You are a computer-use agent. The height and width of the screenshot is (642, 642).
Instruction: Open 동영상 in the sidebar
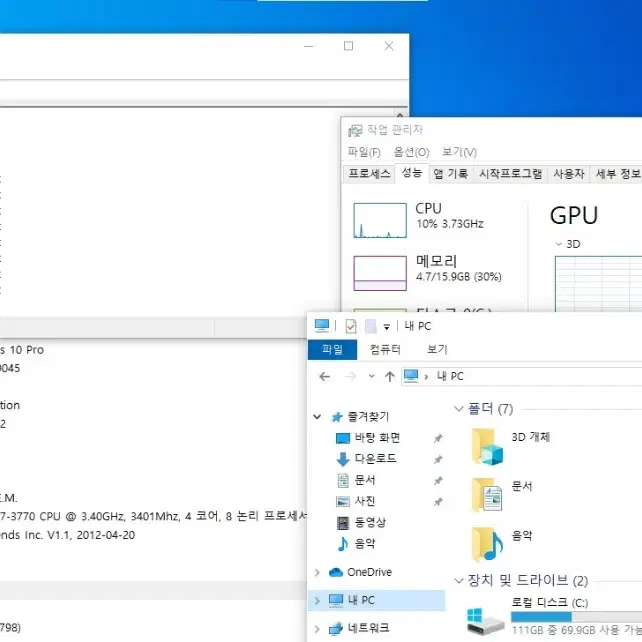(x=370, y=522)
